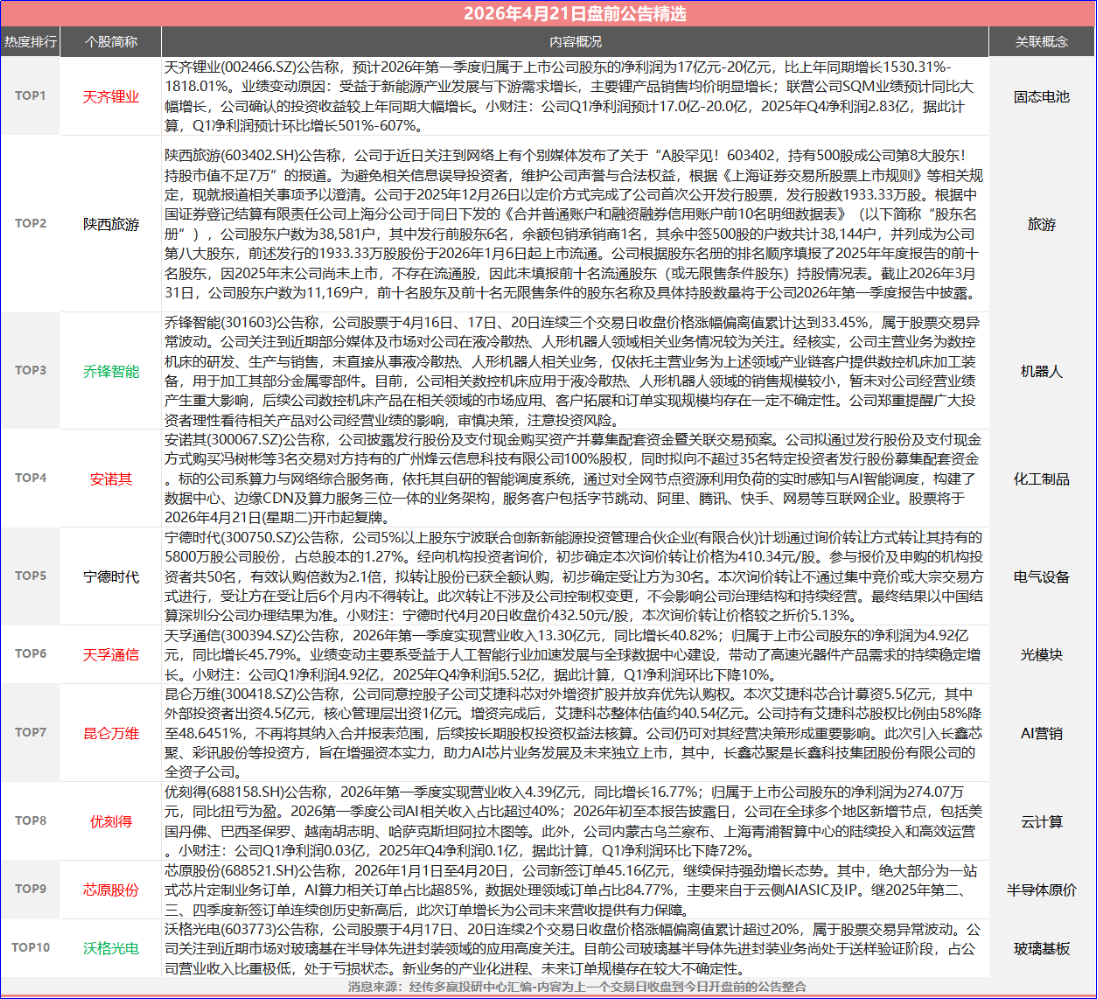Viewport: 1098px width, 999px height.
Task: Click the 安诺其 stock name
Action: point(111,478)
